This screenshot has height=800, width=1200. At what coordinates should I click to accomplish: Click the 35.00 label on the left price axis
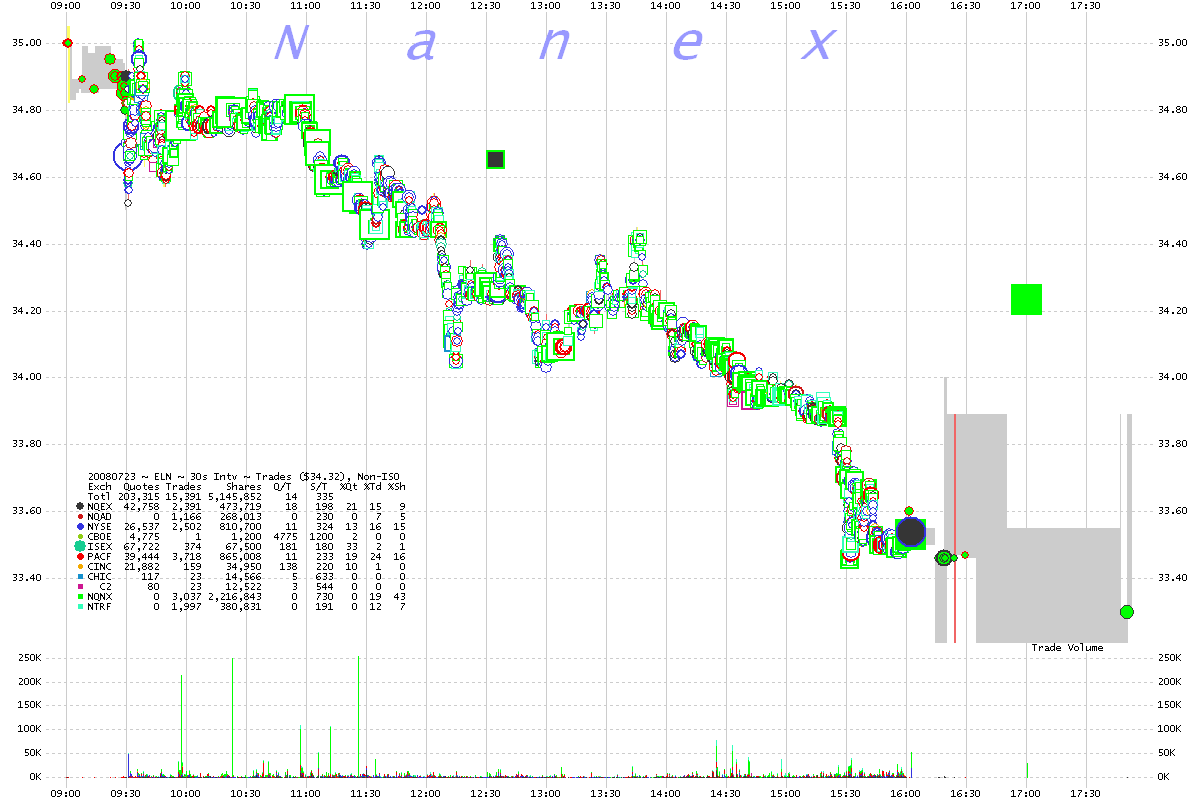pos(26,43)
